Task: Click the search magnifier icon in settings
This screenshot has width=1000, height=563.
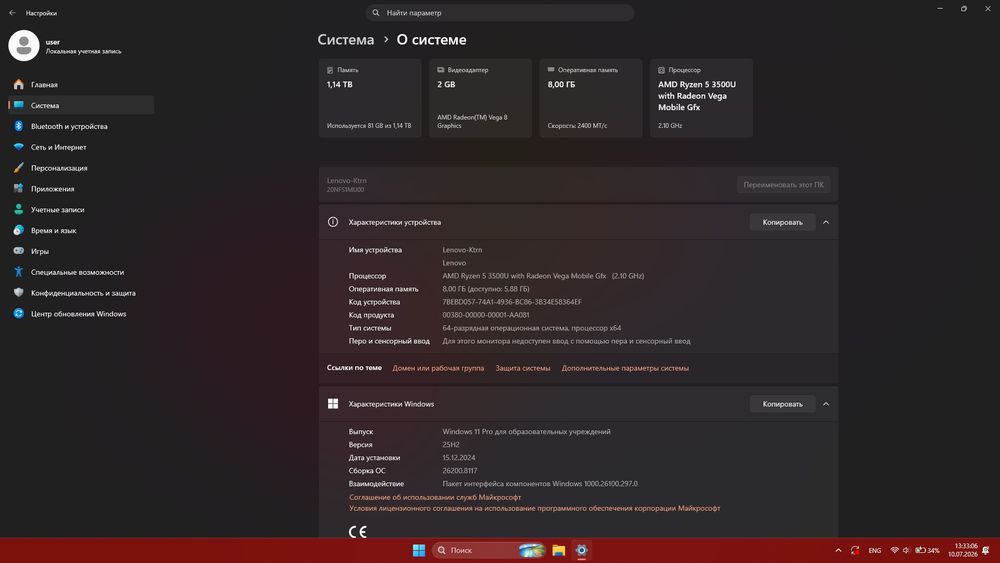Action: [376, 13]
